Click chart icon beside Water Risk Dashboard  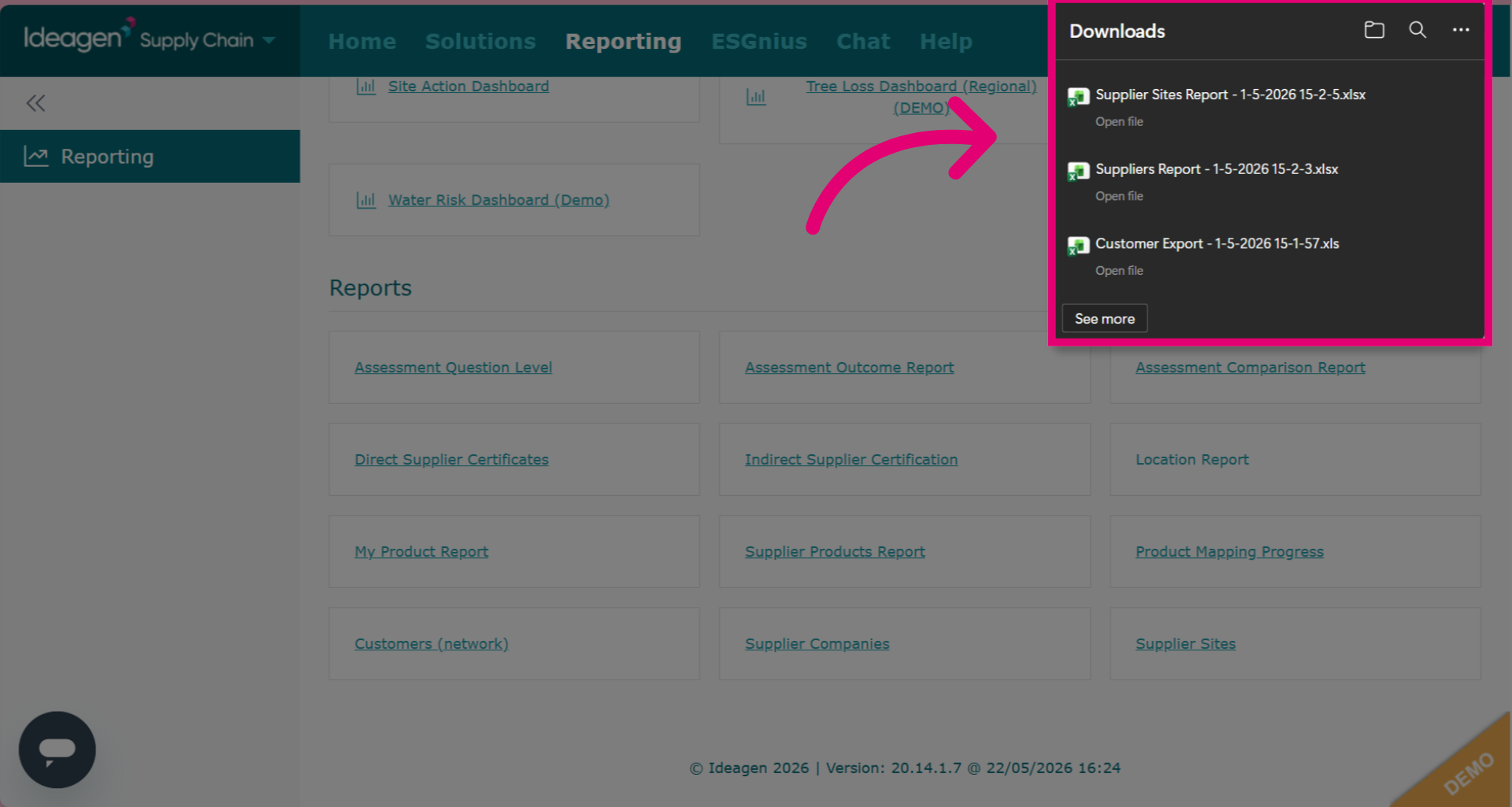(366, 200)
